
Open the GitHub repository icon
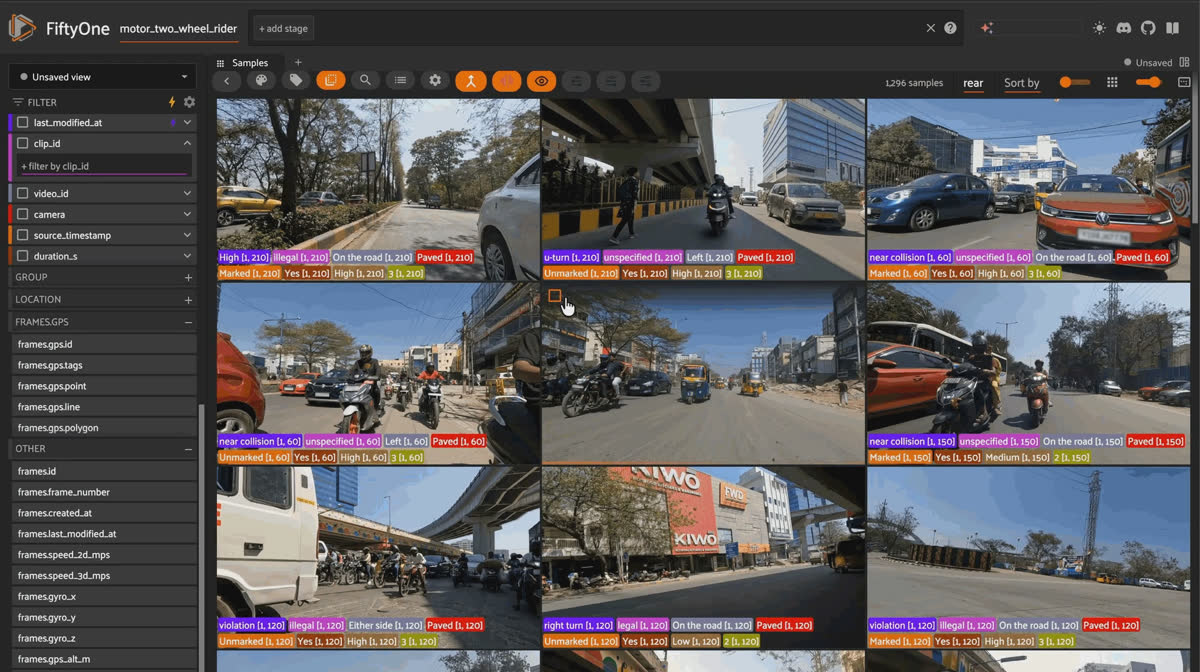tap(1147, 28)
